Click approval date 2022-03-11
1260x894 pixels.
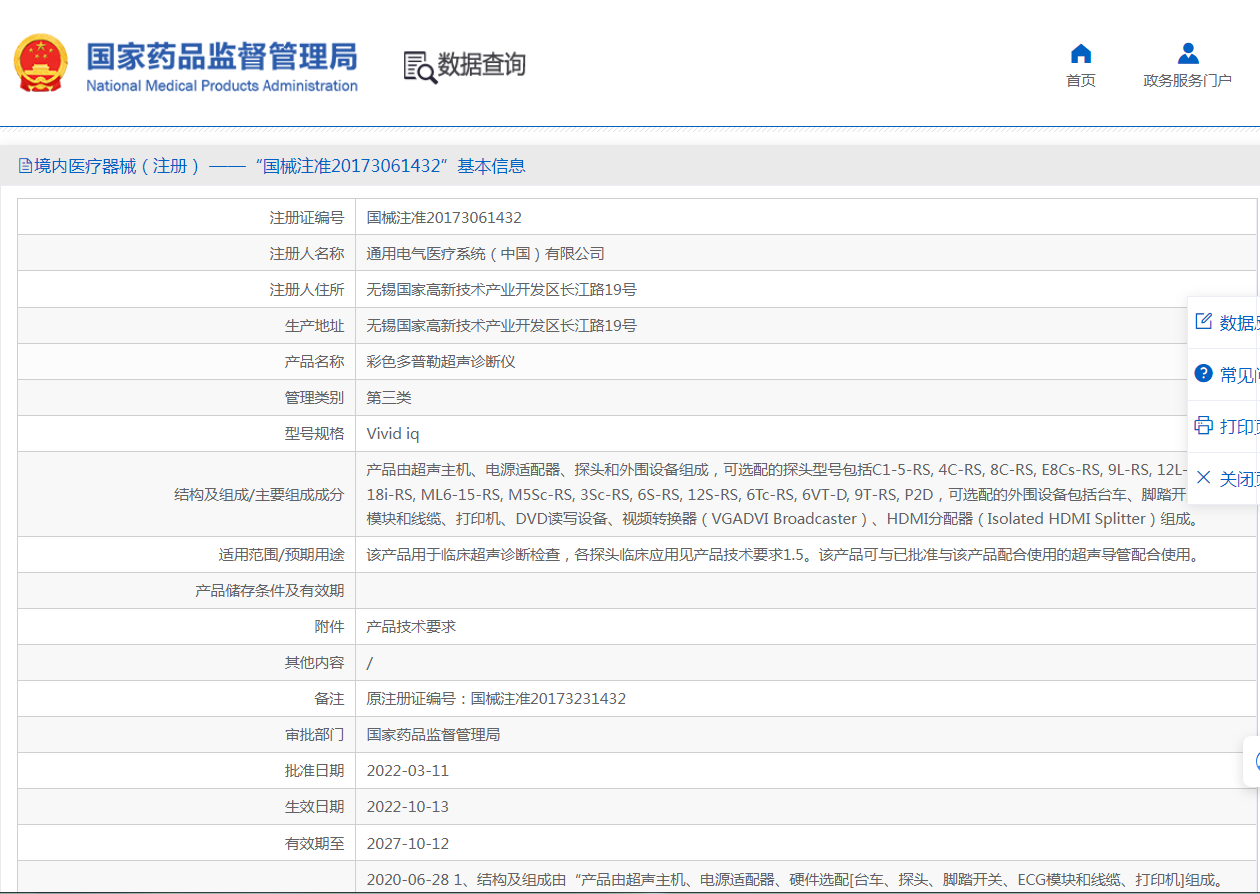click(x=408, y=771)
